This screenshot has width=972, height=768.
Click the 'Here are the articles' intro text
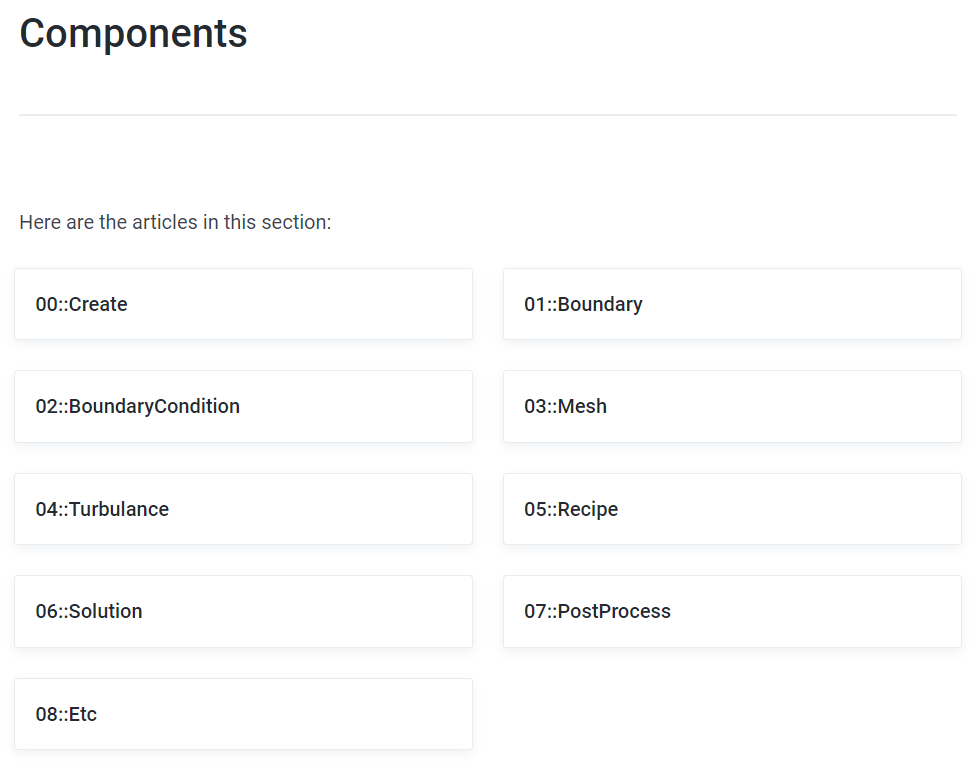tap(175, 222)
